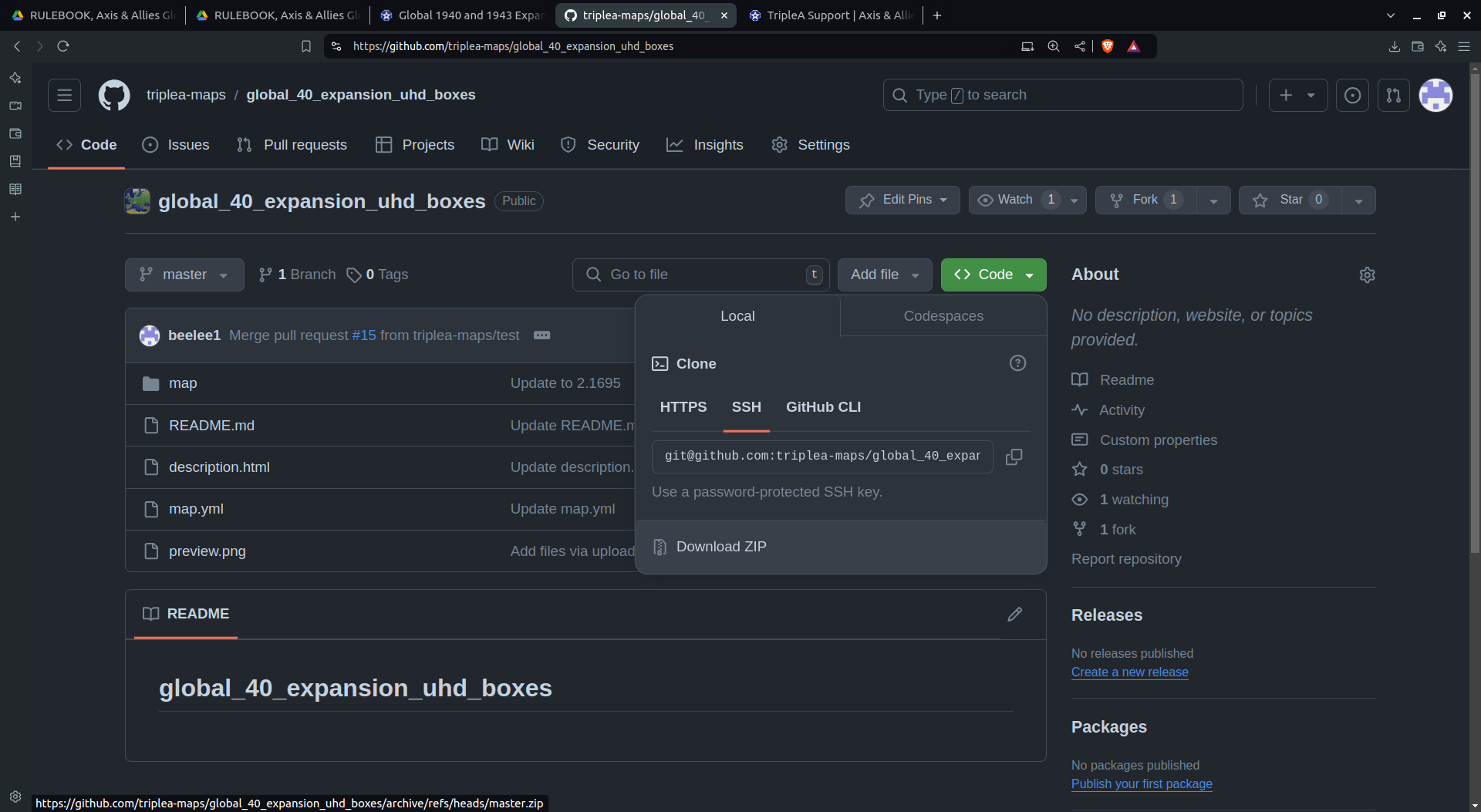
Task: Expand commit message ellipsis button
Action: coord(542,335)
